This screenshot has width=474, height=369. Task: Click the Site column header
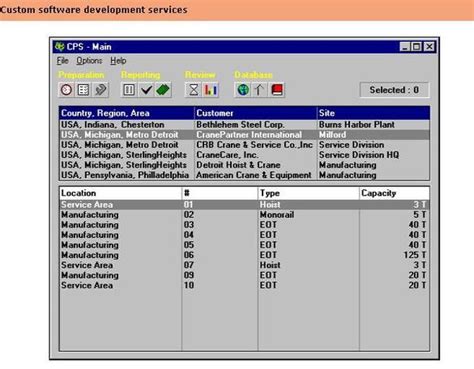374,113
